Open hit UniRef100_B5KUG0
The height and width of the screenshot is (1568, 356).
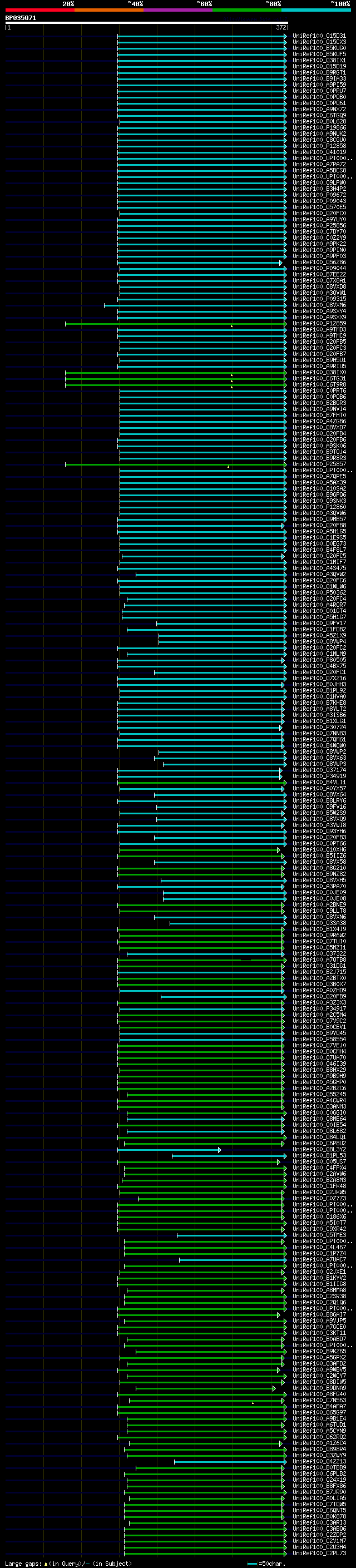pyautogui.click(x=319, y=48)
